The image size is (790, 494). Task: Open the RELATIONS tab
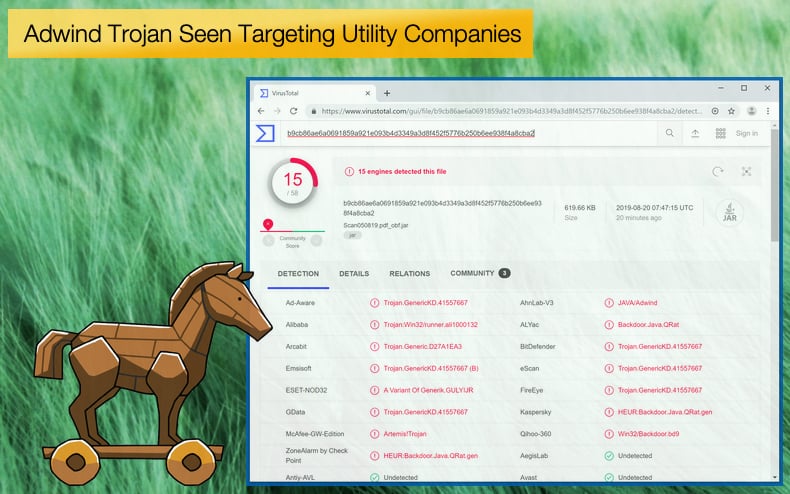(410, 274)
